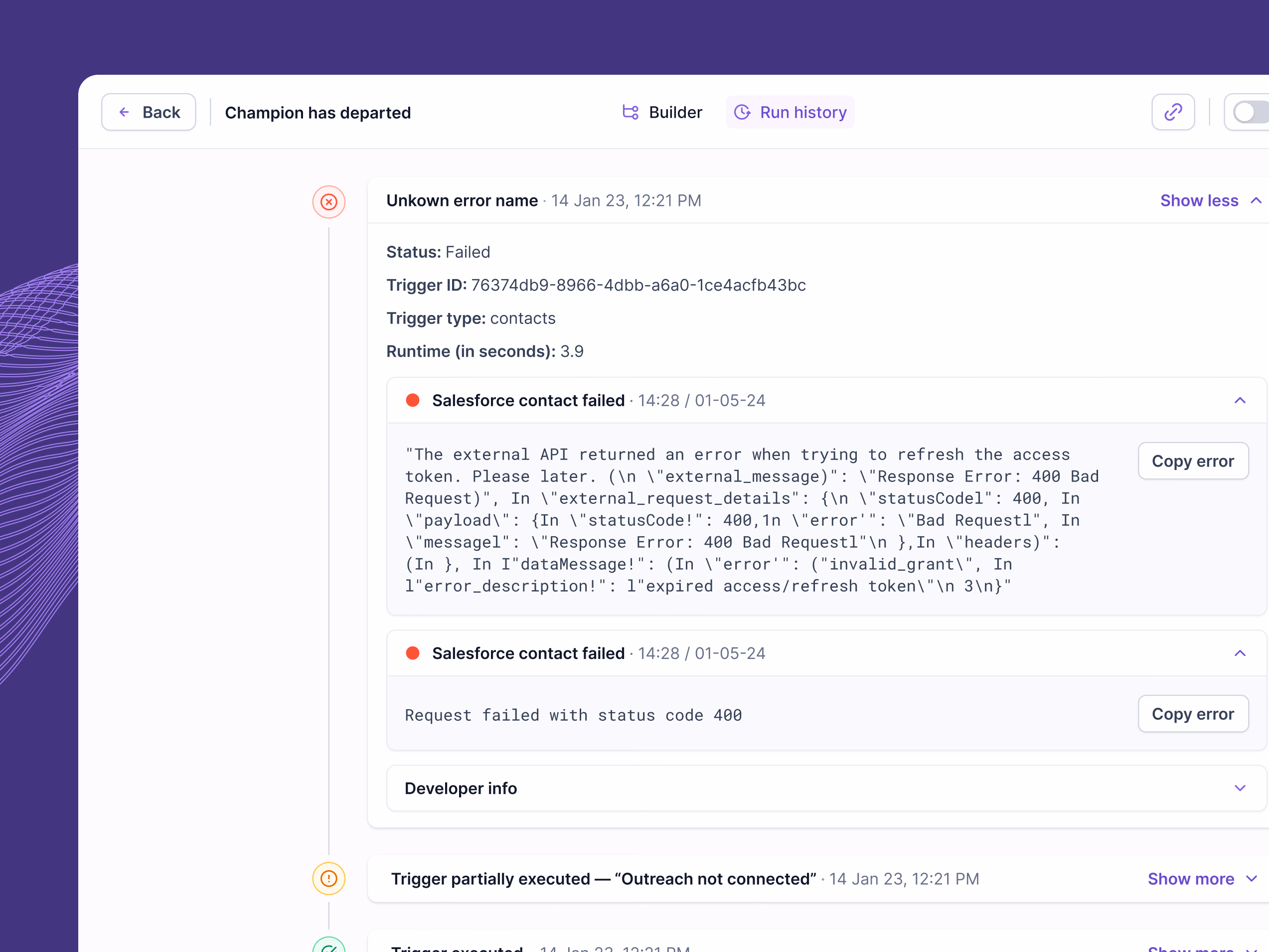Click the Runtime (in seconds) value
The height and width of the screenshot is (952, 1269).
coord(571,352)
